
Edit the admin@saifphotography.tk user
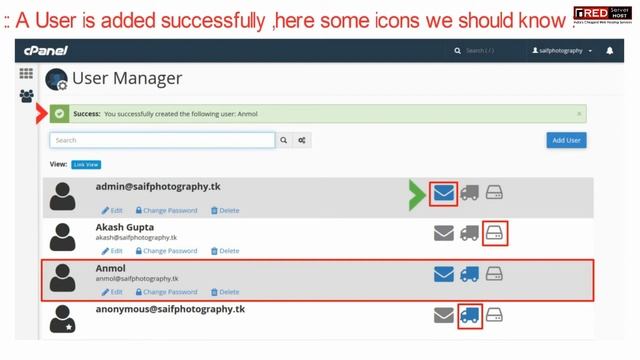click(112, 211)
